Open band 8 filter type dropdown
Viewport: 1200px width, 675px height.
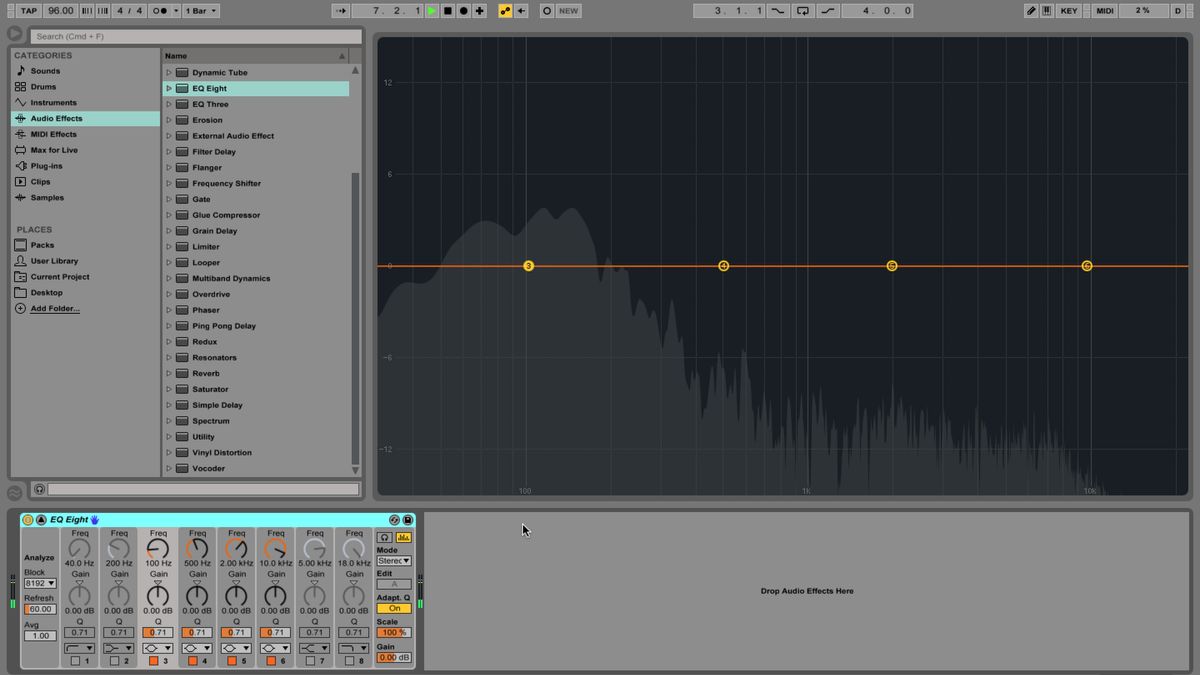354,648
